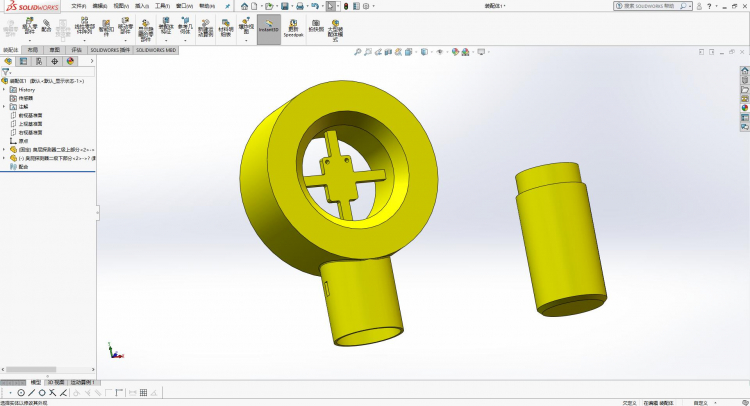Select the DimXpert crosshair tab icon
Screen dimensions: 750x406
tap(55, 61)
